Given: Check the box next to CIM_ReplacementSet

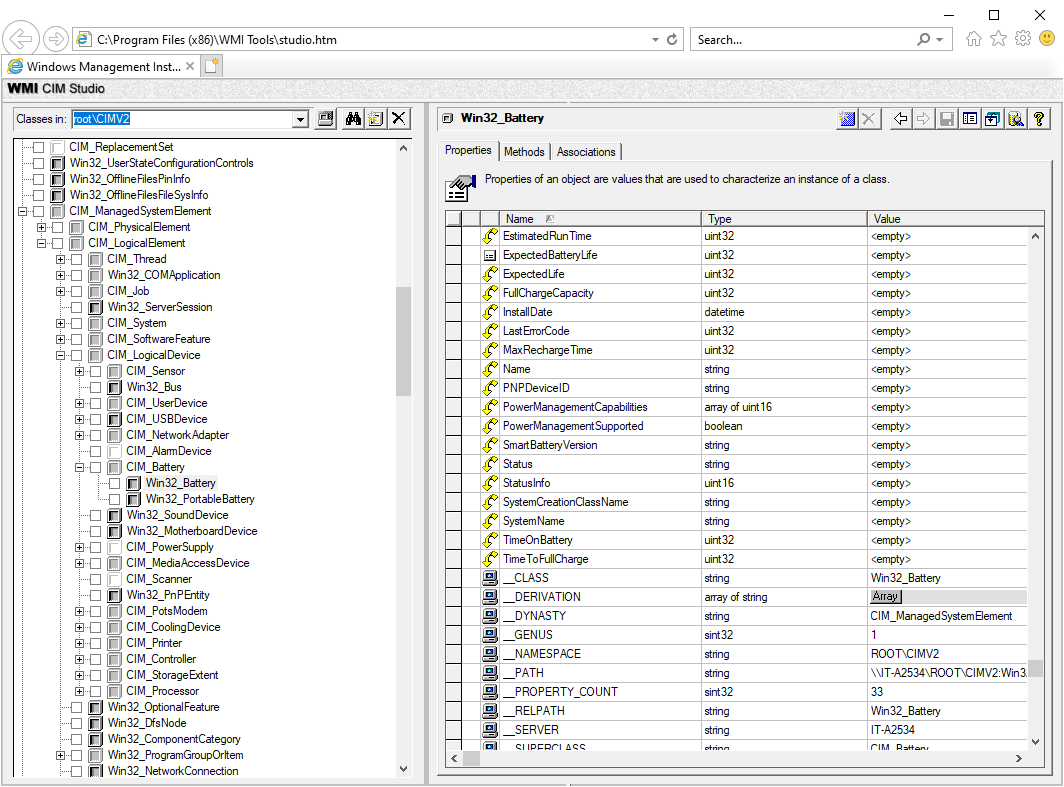Looking at the screenshot, I should tap(39, 147).
